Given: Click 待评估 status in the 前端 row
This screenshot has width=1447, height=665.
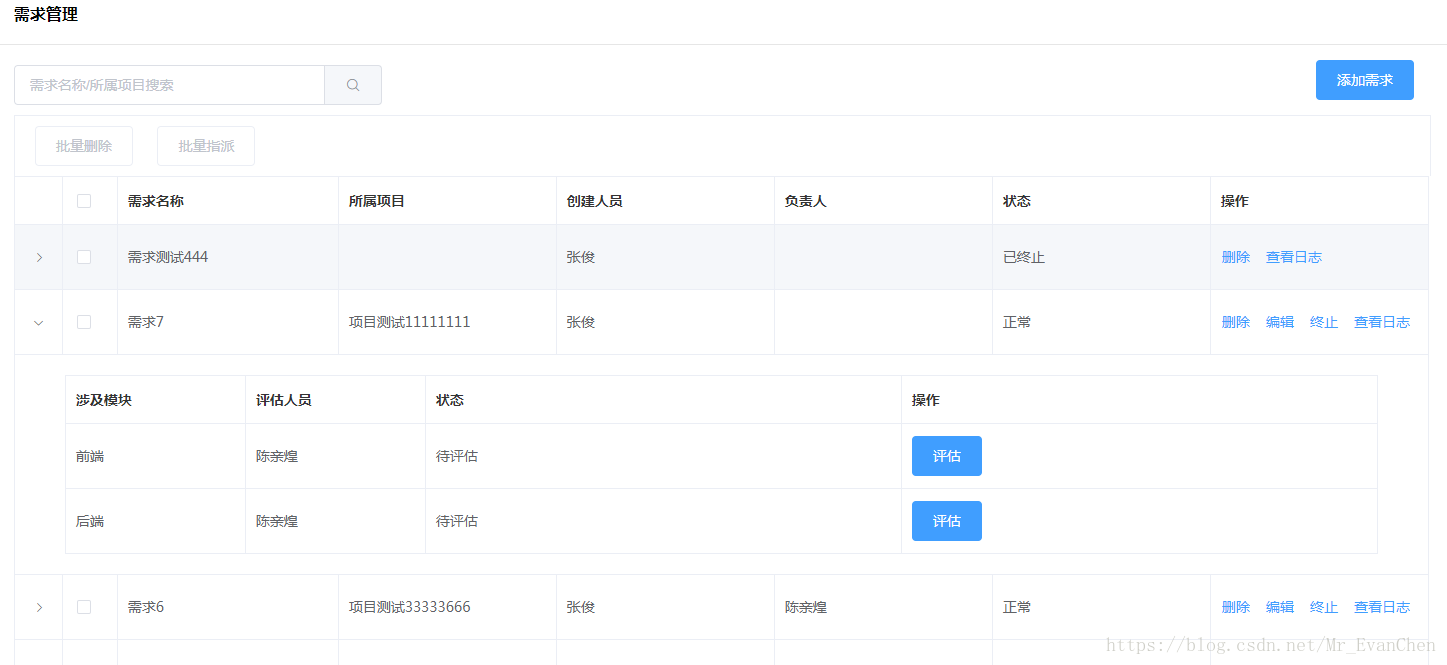Looking at the screenshot, I should (457, 456).
